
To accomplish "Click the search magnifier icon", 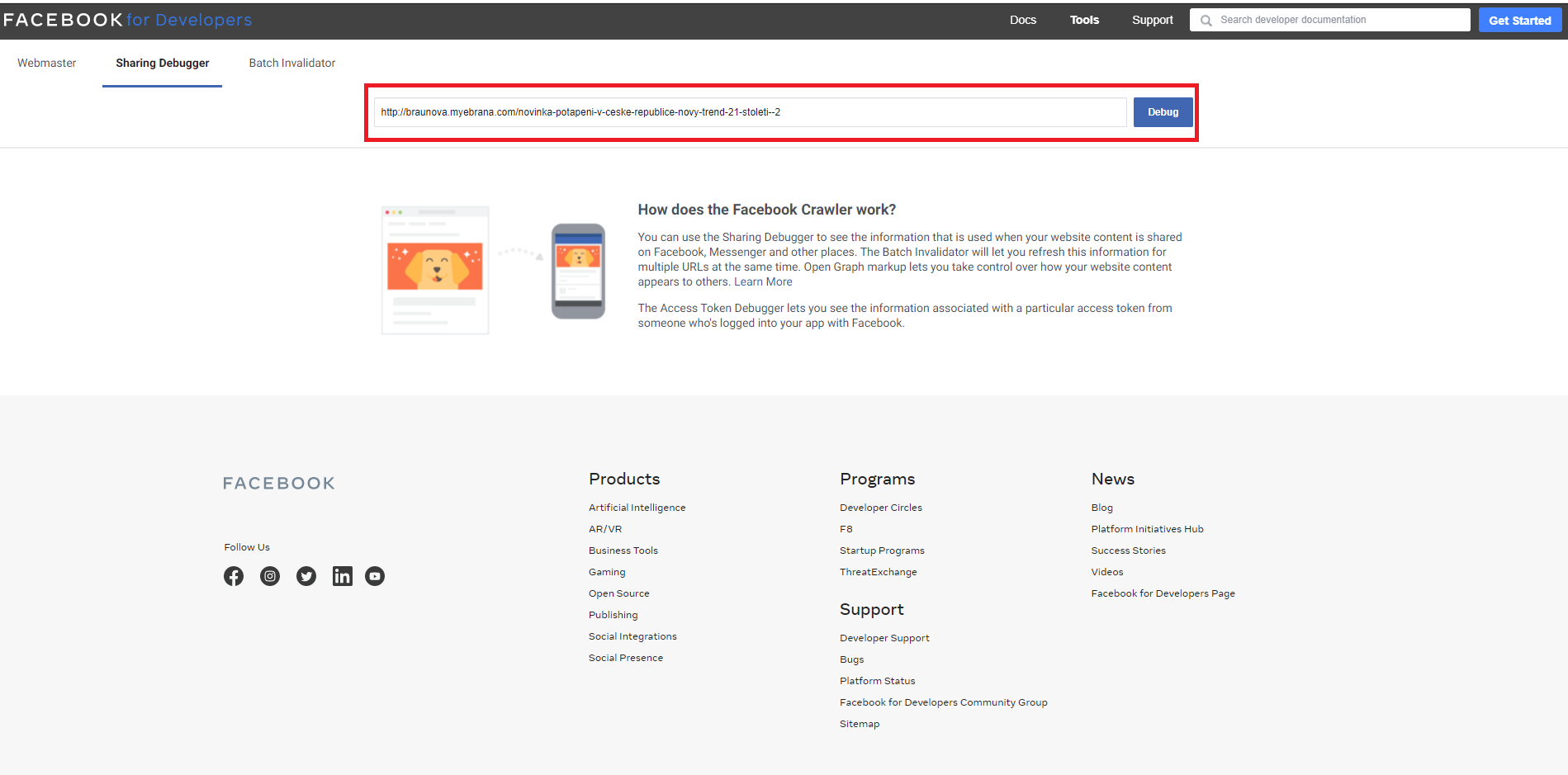I will tap(1206, 21).
